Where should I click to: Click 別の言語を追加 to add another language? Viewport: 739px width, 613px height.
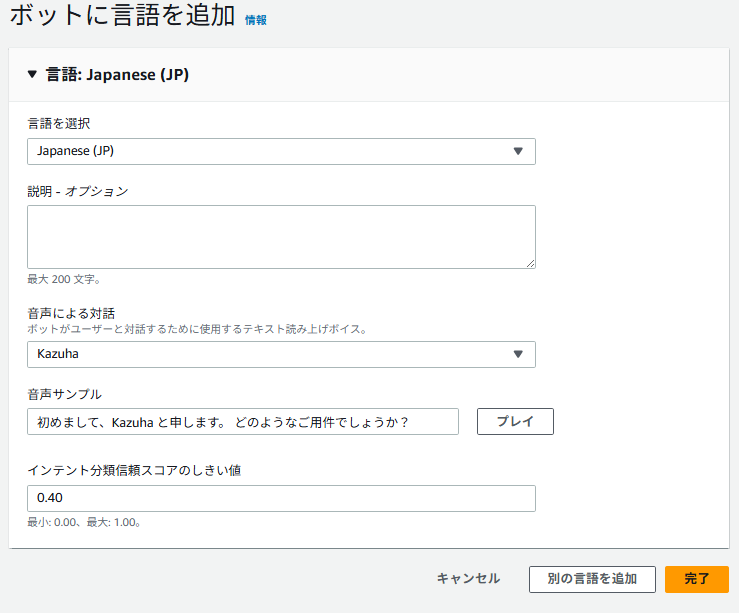pyautogui.click(x=592, y=579)
